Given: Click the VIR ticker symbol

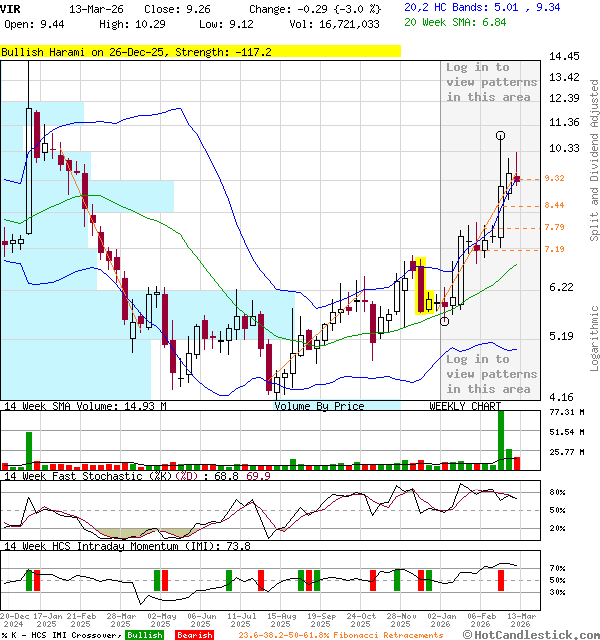Looking at the screenshot, I should tap(10, 8).
